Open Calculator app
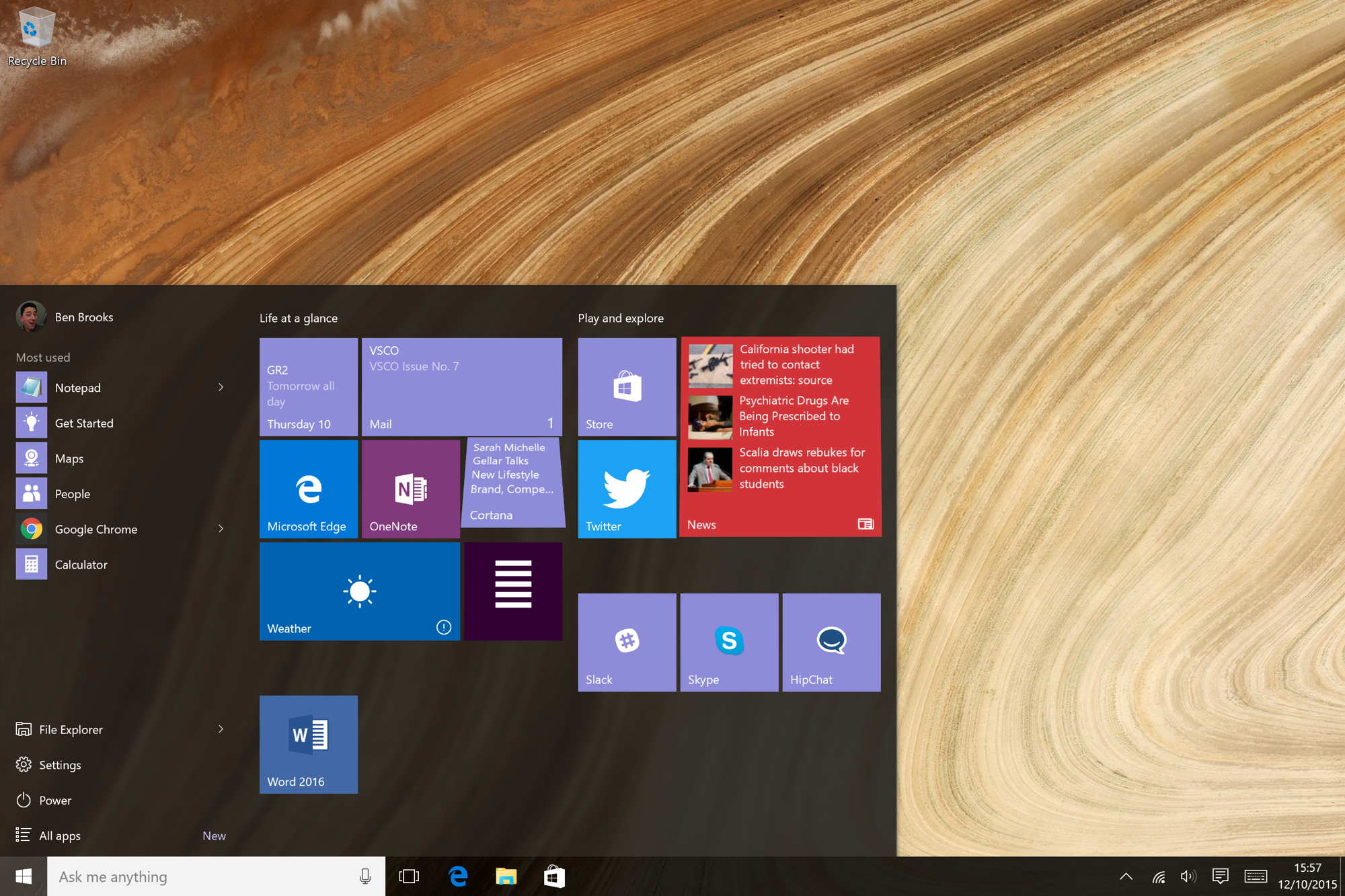The image size is (1345, 896). coord(121,565)
